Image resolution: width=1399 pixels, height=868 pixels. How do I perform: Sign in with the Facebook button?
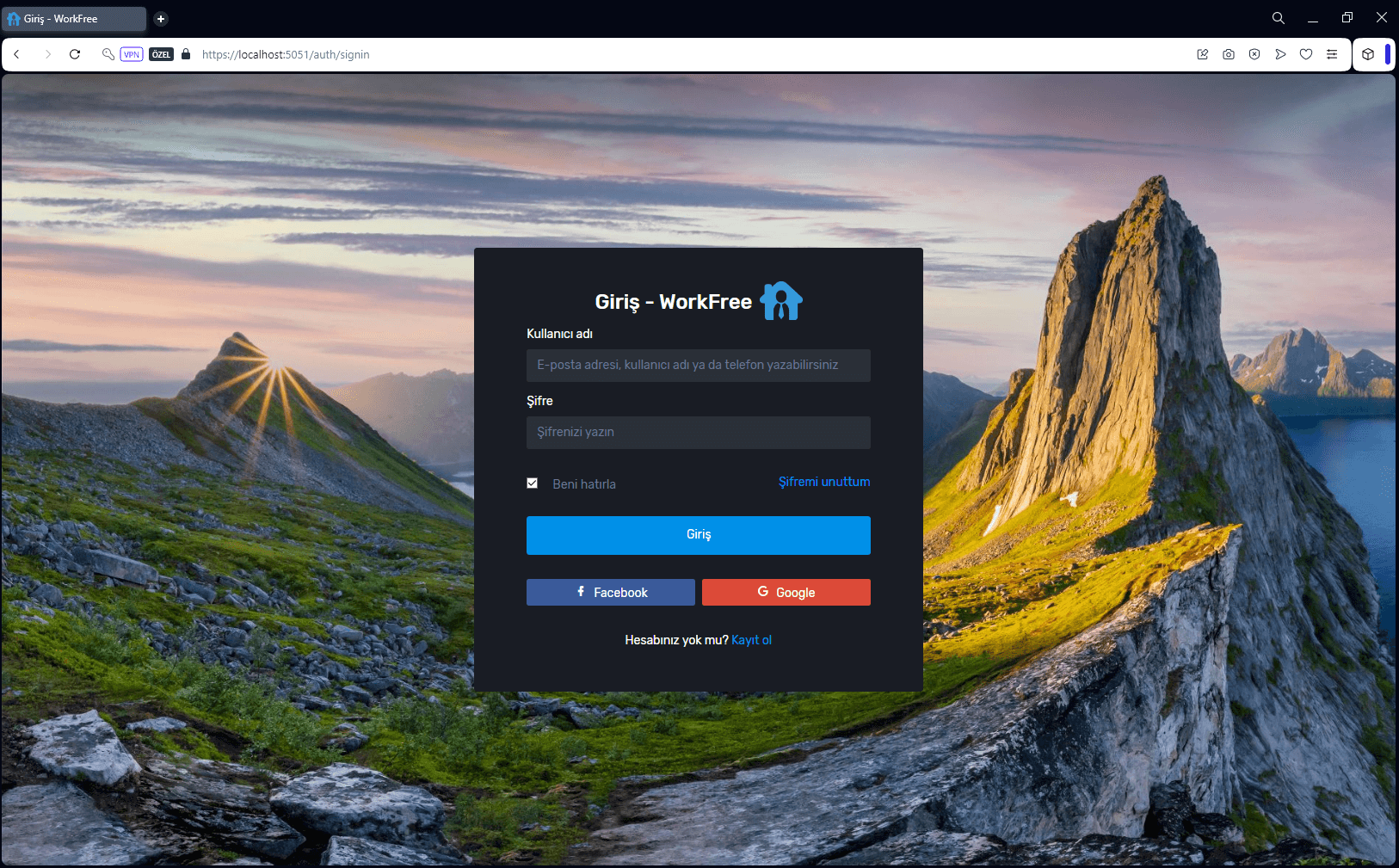tap(611, 592)
